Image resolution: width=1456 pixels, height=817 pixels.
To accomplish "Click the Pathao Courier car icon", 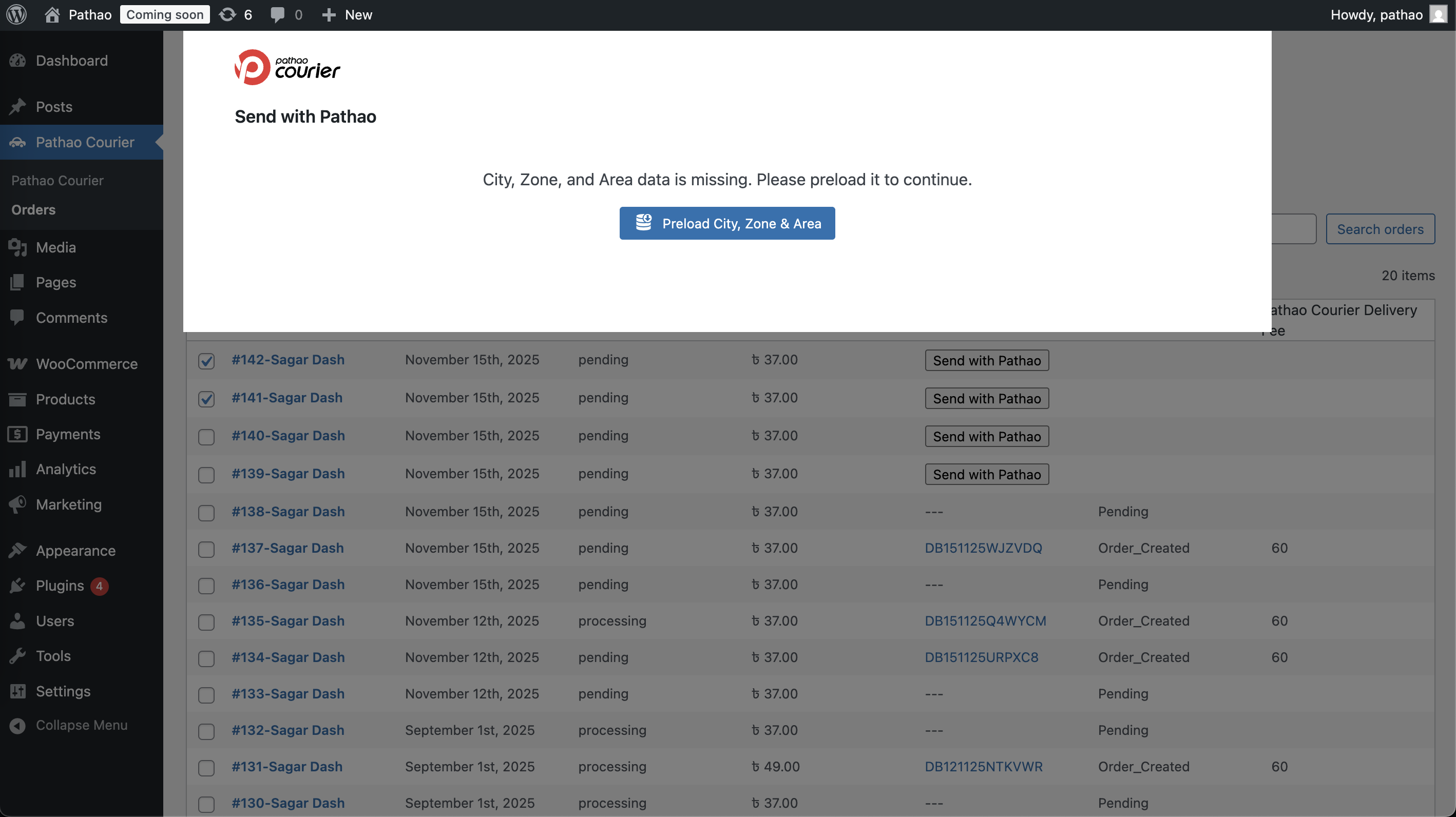I will pyautogui.click(x=17, y=142).
